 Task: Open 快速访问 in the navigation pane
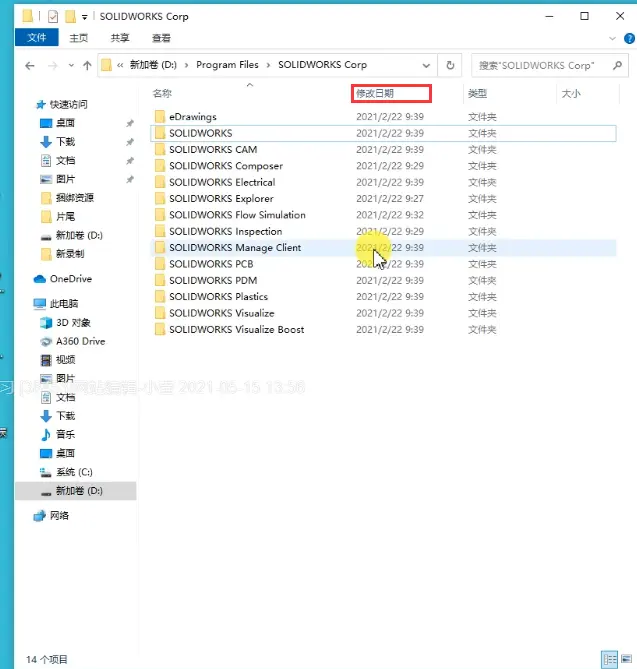(x=68, y=105)
